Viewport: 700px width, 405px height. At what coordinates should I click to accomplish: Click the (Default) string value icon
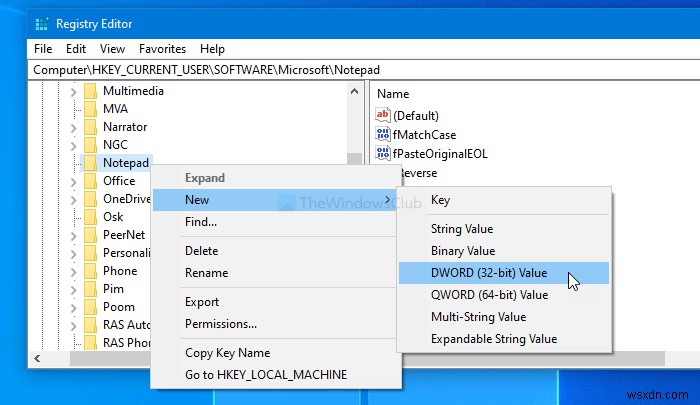click(x=383, y=115)
